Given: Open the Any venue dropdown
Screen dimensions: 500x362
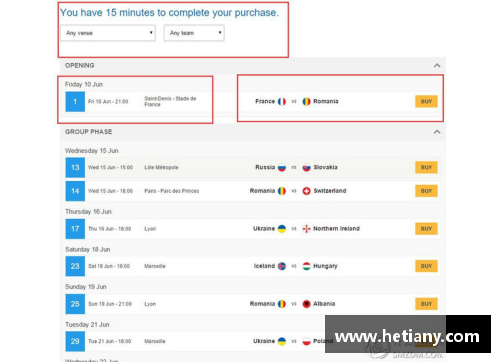Looking at the screenshot, I should coord(108,33).
